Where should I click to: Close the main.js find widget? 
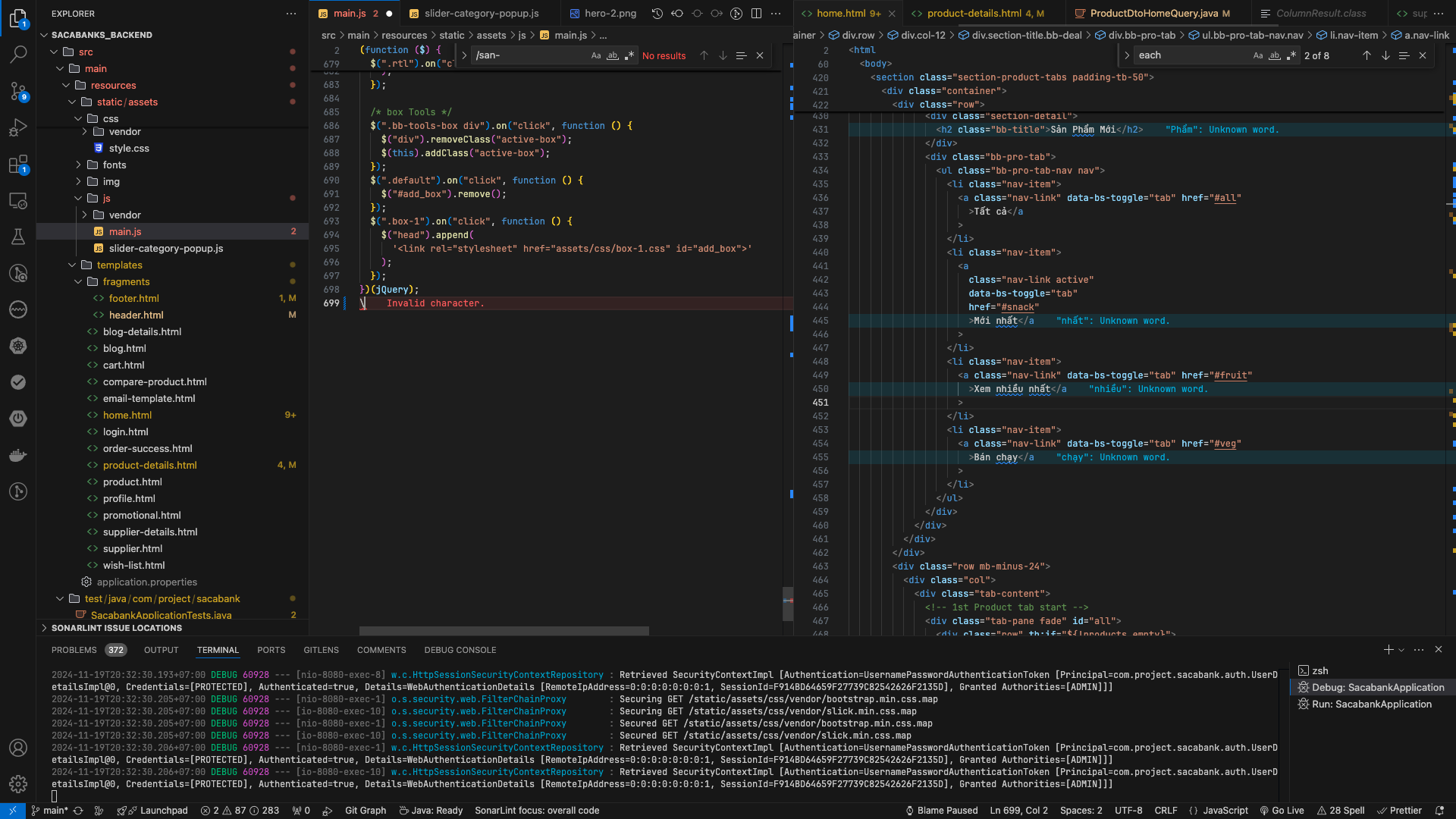(760, 55)
